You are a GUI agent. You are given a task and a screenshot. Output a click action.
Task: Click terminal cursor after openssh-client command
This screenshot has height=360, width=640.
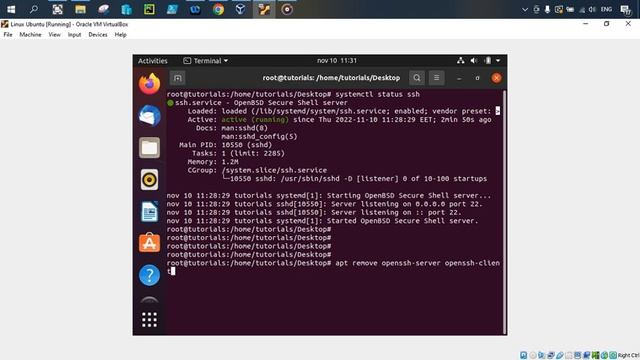[x=173, y=271]
